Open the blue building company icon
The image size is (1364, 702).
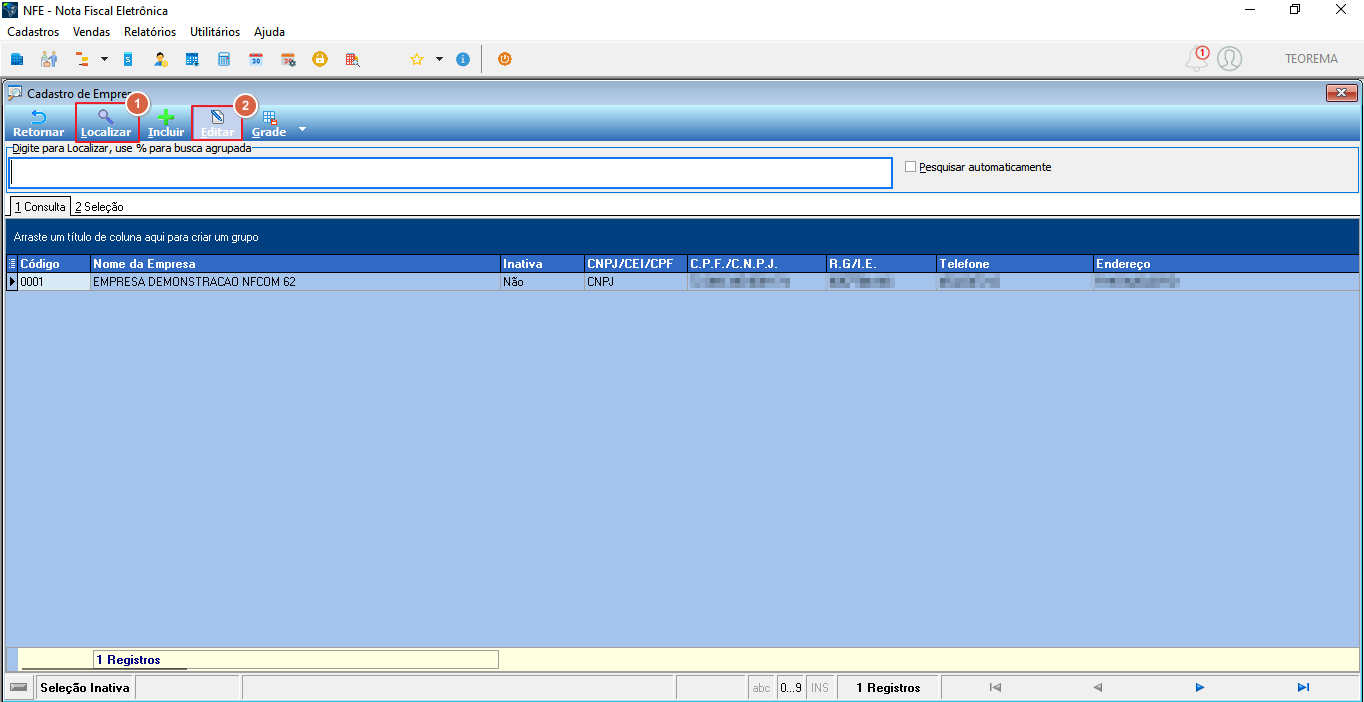(x=17, y=59)
